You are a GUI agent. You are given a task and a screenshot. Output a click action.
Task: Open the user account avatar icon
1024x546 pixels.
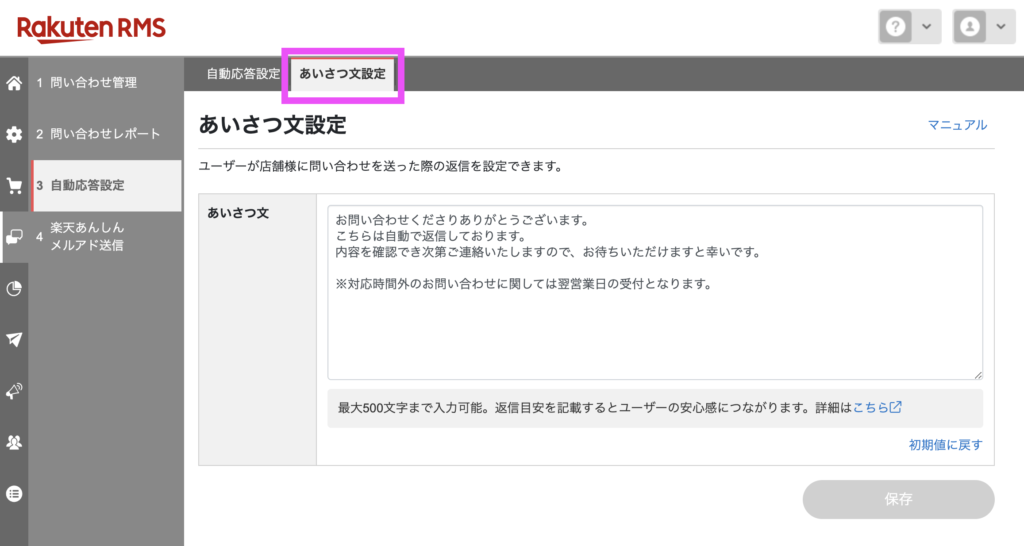[x=970, y=27]
